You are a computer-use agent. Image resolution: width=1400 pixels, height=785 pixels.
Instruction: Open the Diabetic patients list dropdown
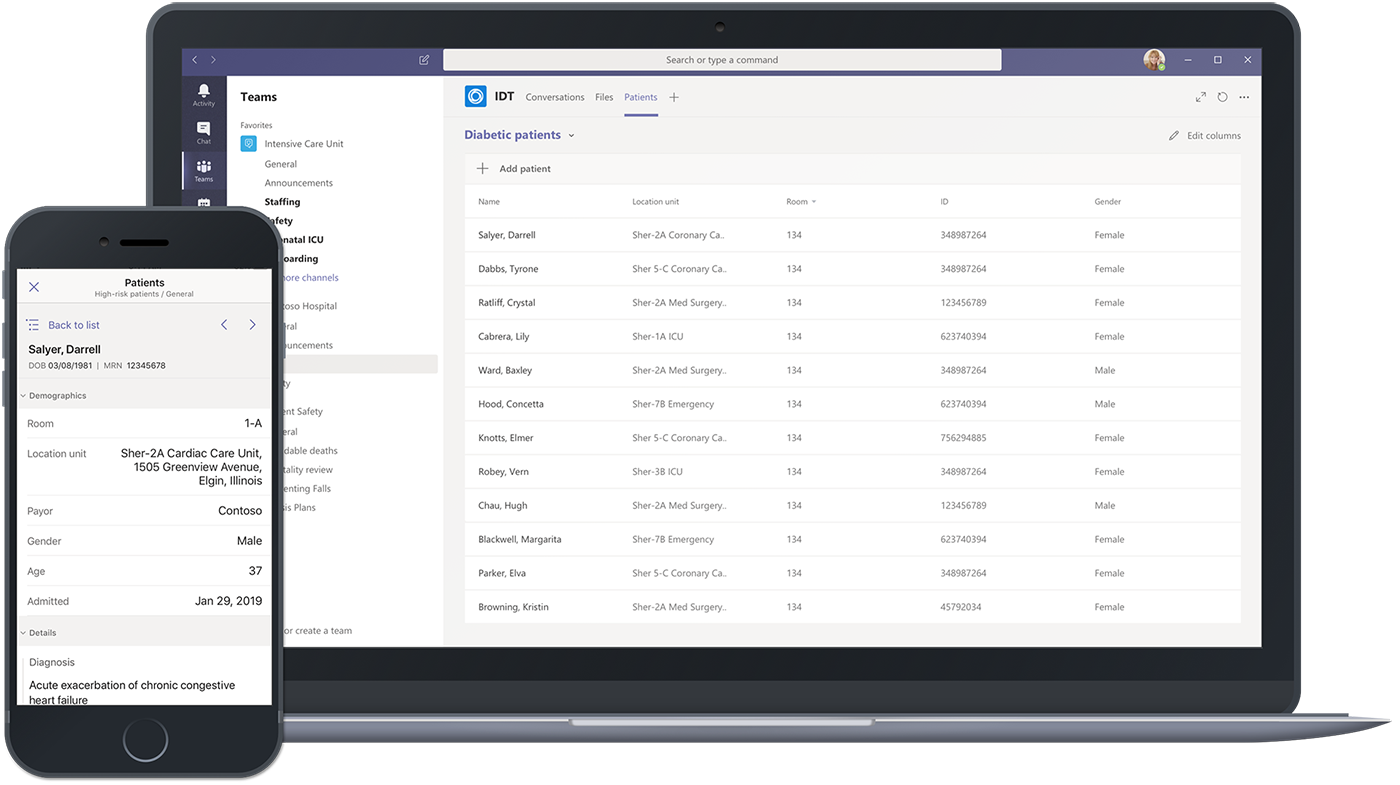click(570, 134)
